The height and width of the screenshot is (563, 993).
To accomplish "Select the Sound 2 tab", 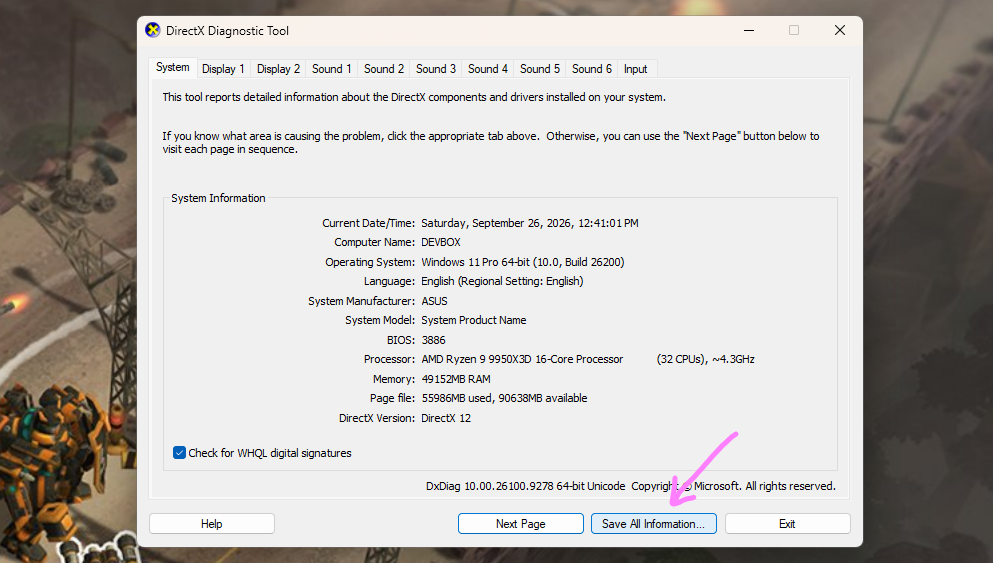I will click(384, 69).
